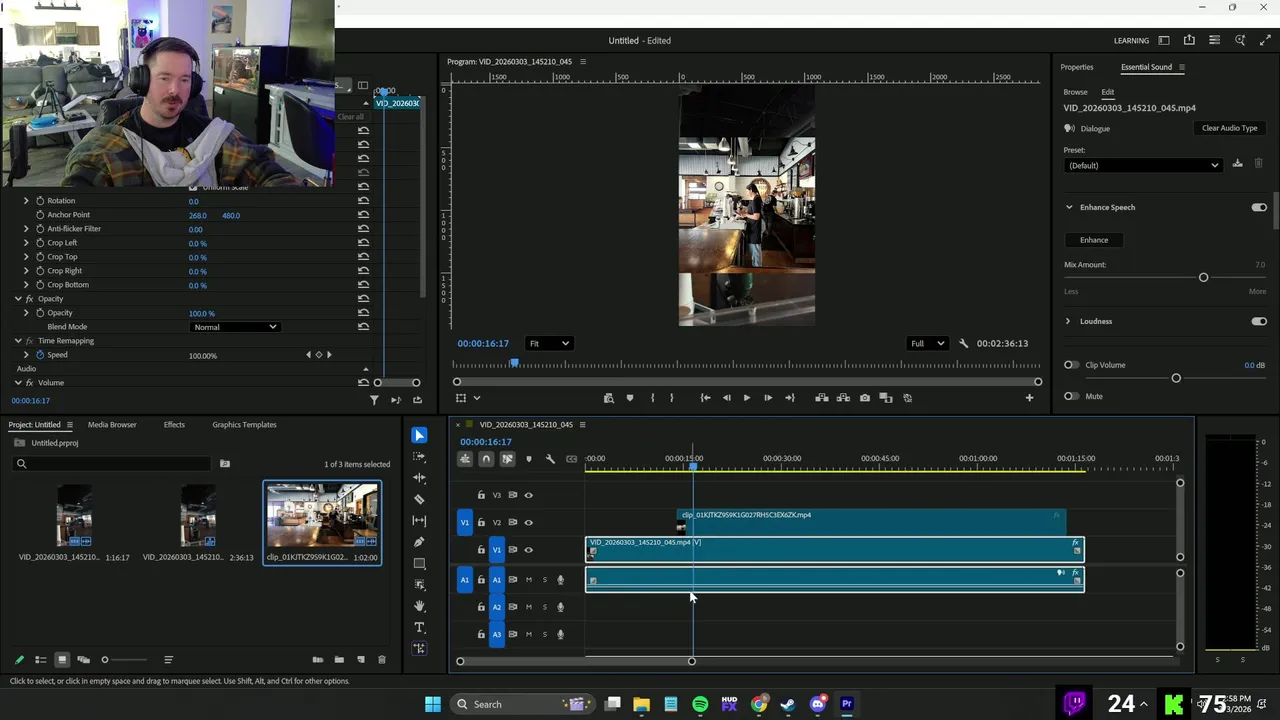Screen dimensions: 1280x720
Task: Click the Enhance button
Action: (x=1093, y=240)
